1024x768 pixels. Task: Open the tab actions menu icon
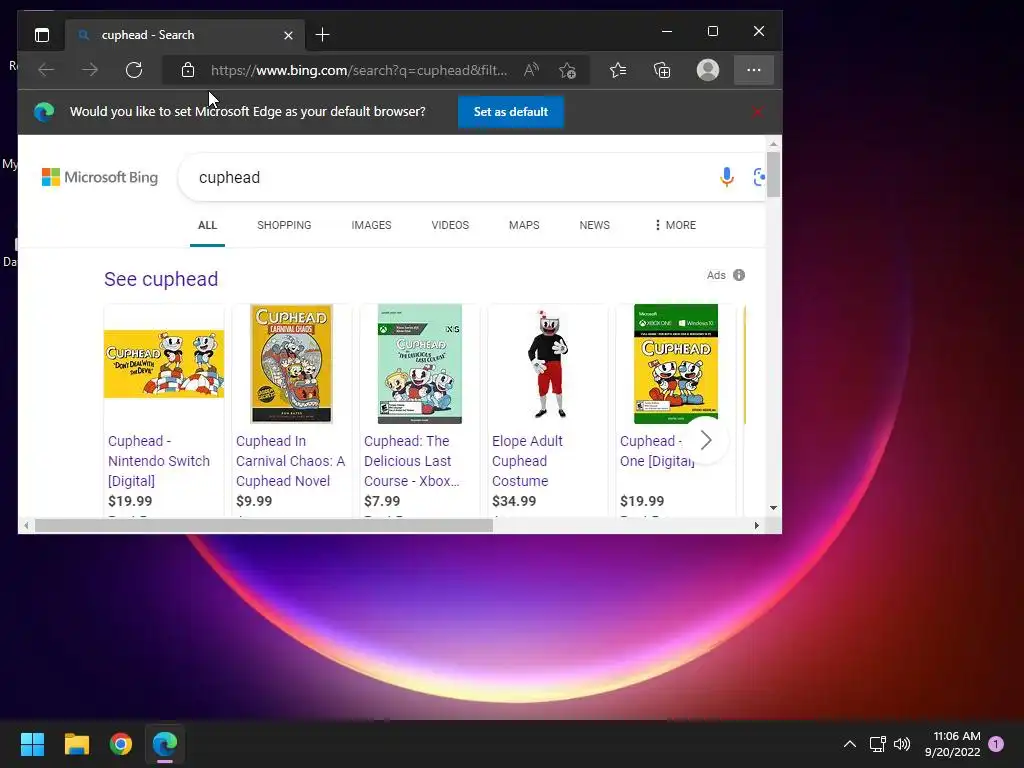42,35
